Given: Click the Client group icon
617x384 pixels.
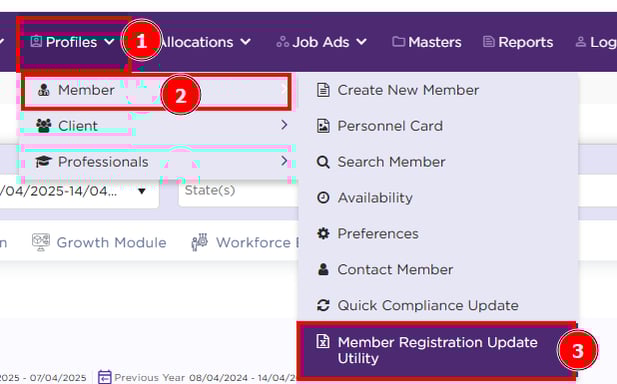Looking at the screenshot, I should 44,126.
